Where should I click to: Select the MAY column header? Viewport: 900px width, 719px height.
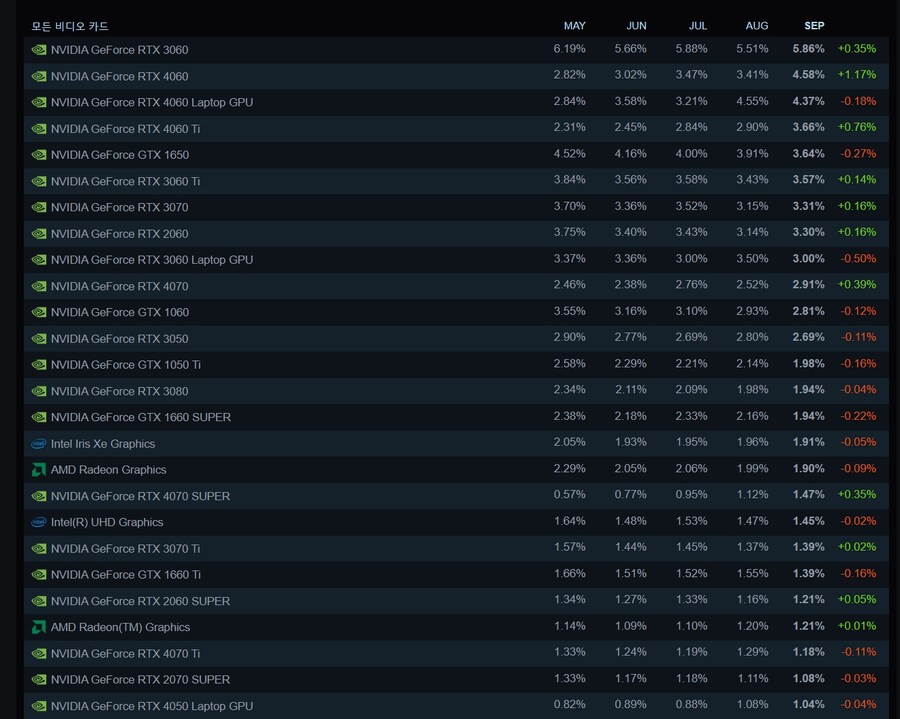[575, 26]
